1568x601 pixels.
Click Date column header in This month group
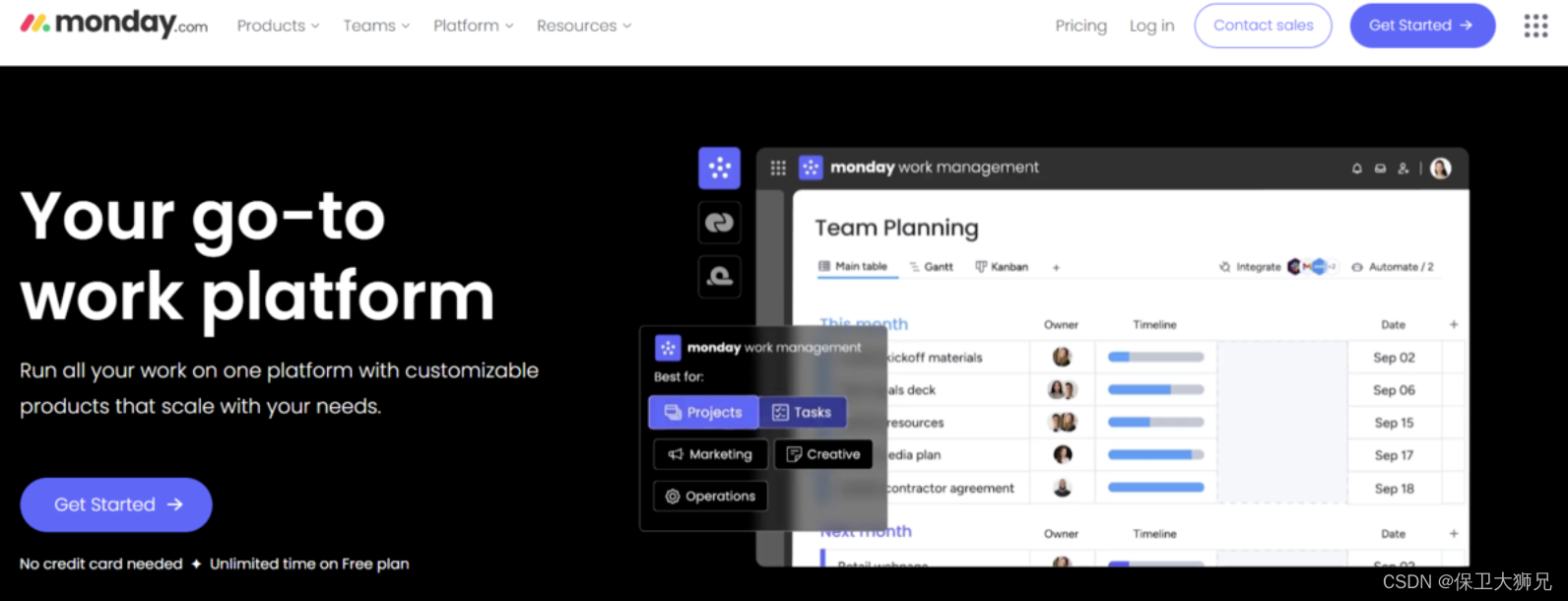pyautogui.click(x=1393, y=324)
